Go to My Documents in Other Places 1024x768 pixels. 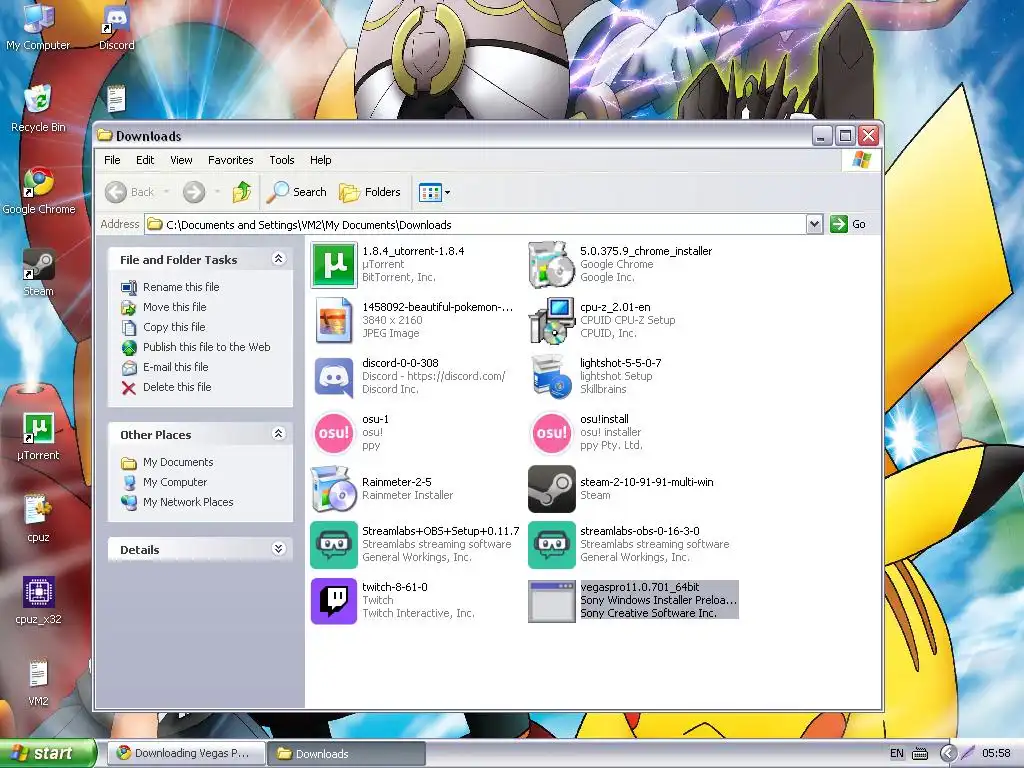[178, 462]
